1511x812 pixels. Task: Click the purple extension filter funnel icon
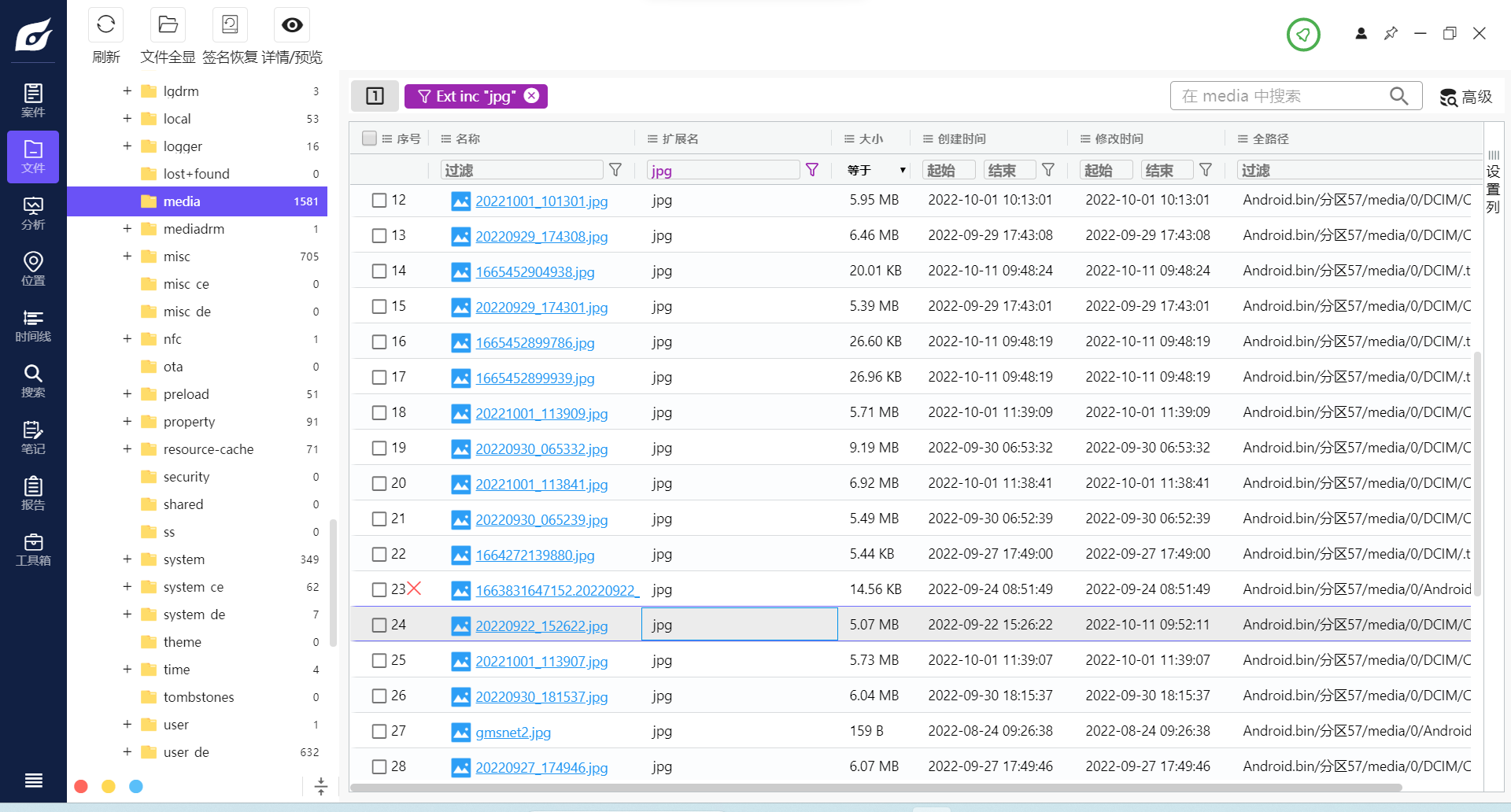(812, 170)
